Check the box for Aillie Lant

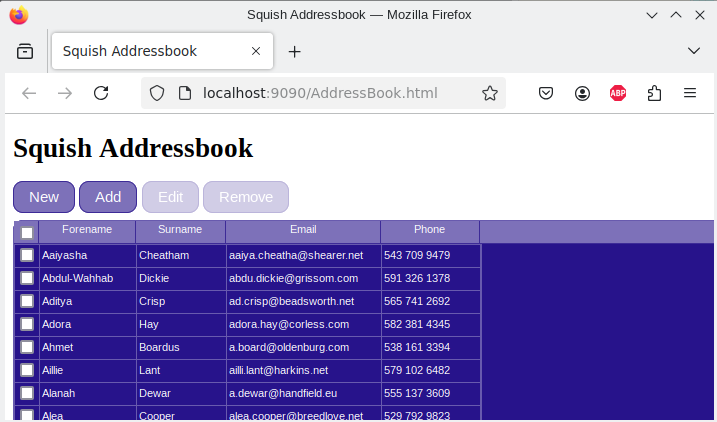point(27,370)
